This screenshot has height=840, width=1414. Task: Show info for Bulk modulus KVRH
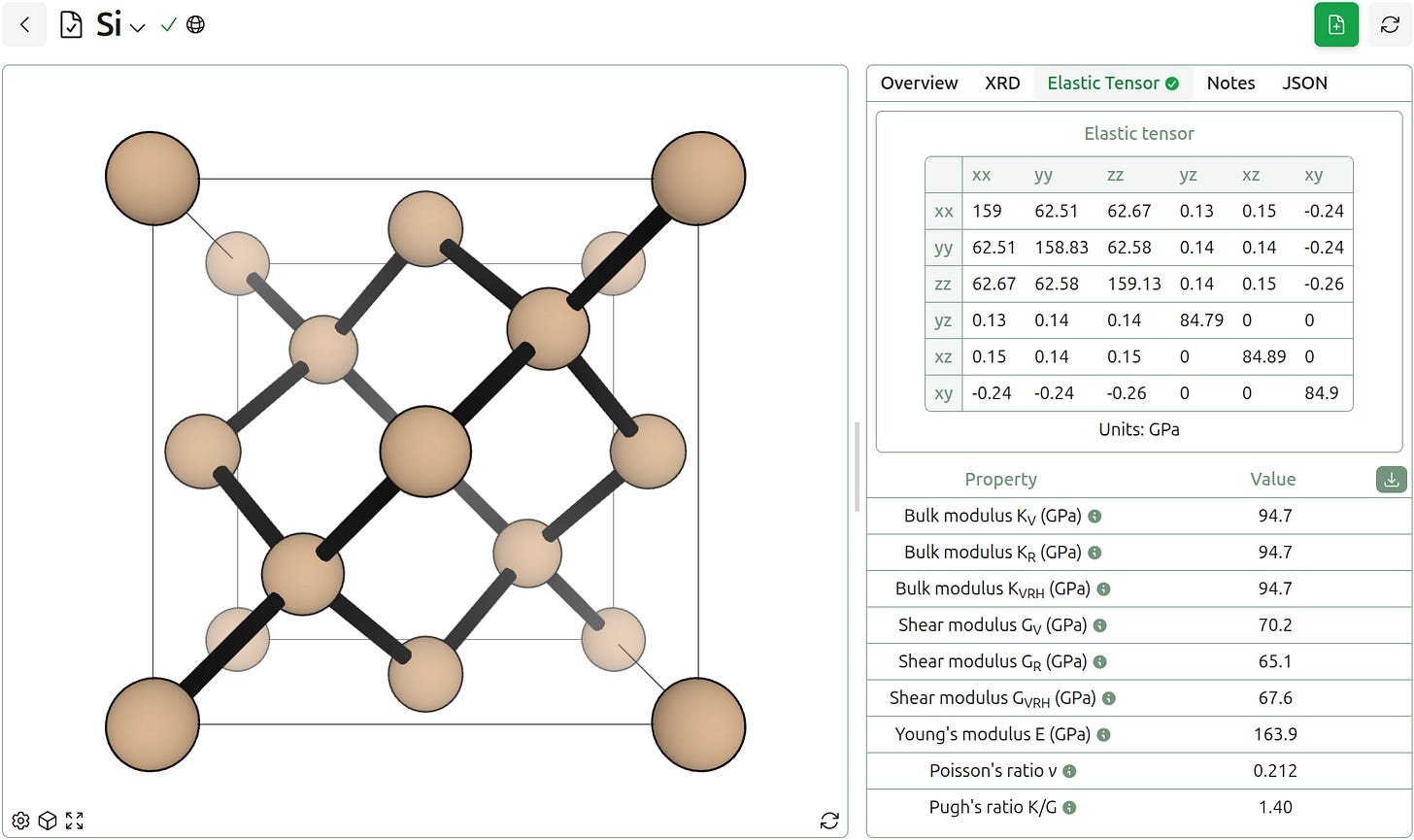1103,589
